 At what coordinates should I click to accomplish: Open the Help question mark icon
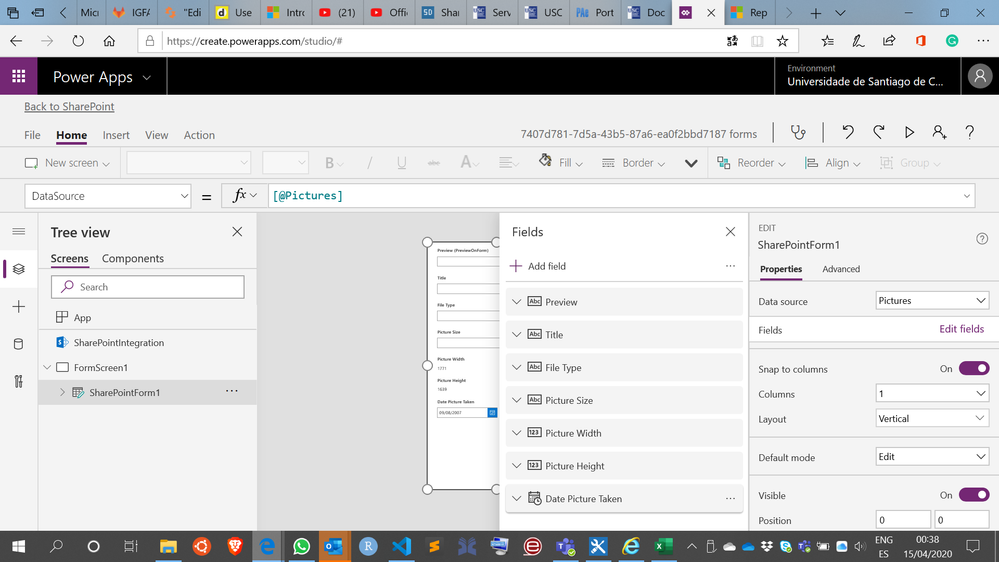(x=969, y=133)
